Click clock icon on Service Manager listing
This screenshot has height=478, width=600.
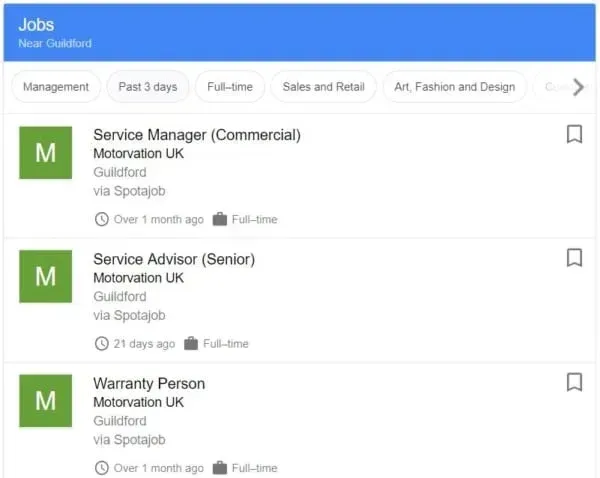click(101, 219)
